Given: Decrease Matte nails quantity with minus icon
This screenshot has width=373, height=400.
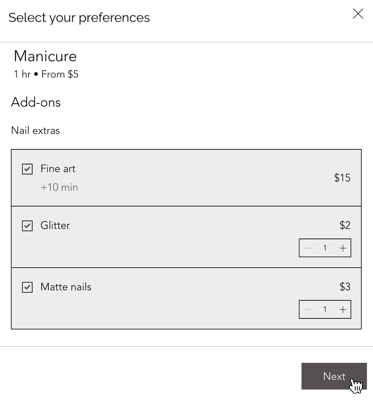Looking at the screenshot, I should pyautogui.click(x=308, y=310).
